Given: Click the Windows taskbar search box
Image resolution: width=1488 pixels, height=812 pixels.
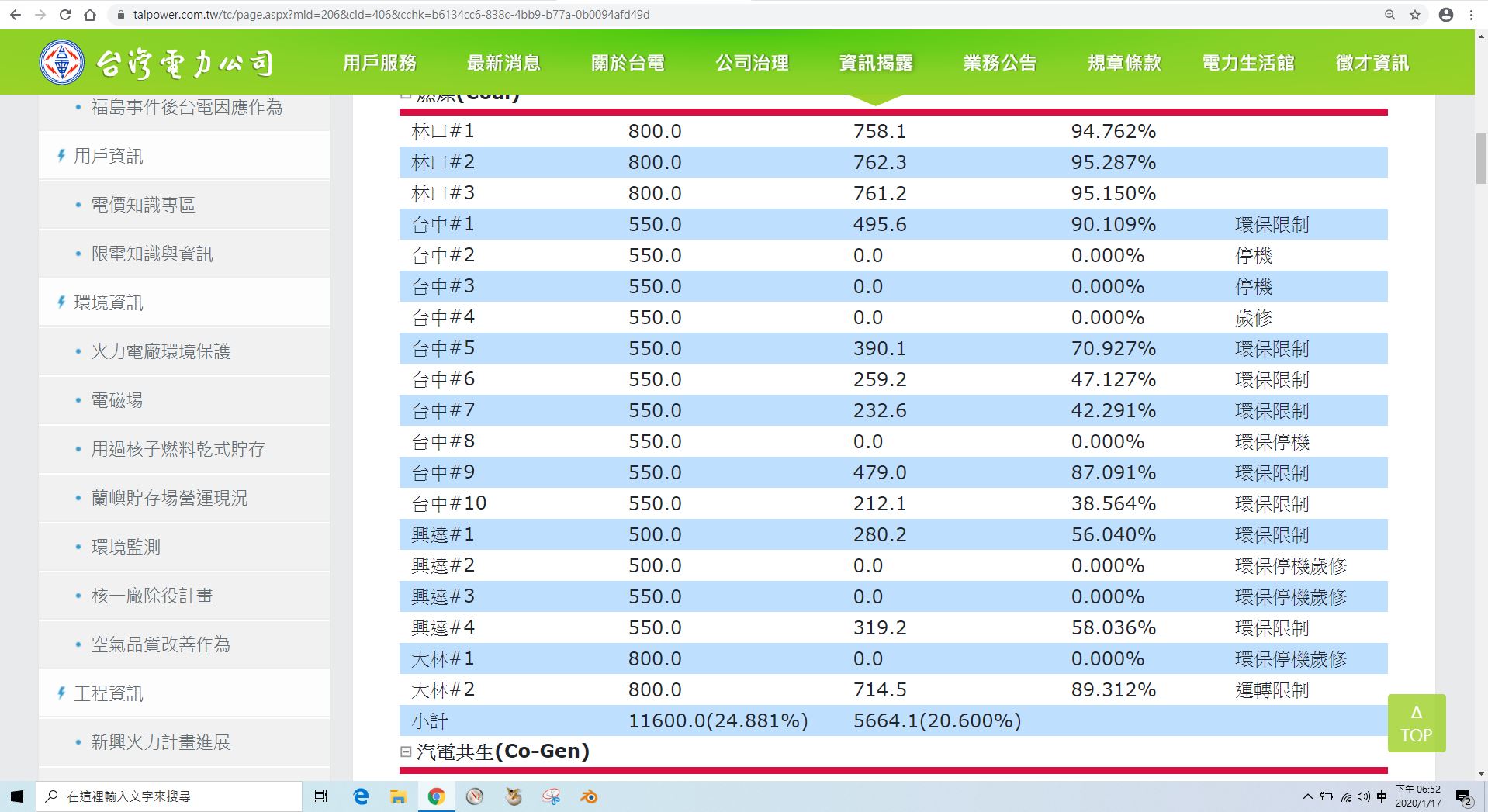Looking at the screenshot, I should 168,796.
